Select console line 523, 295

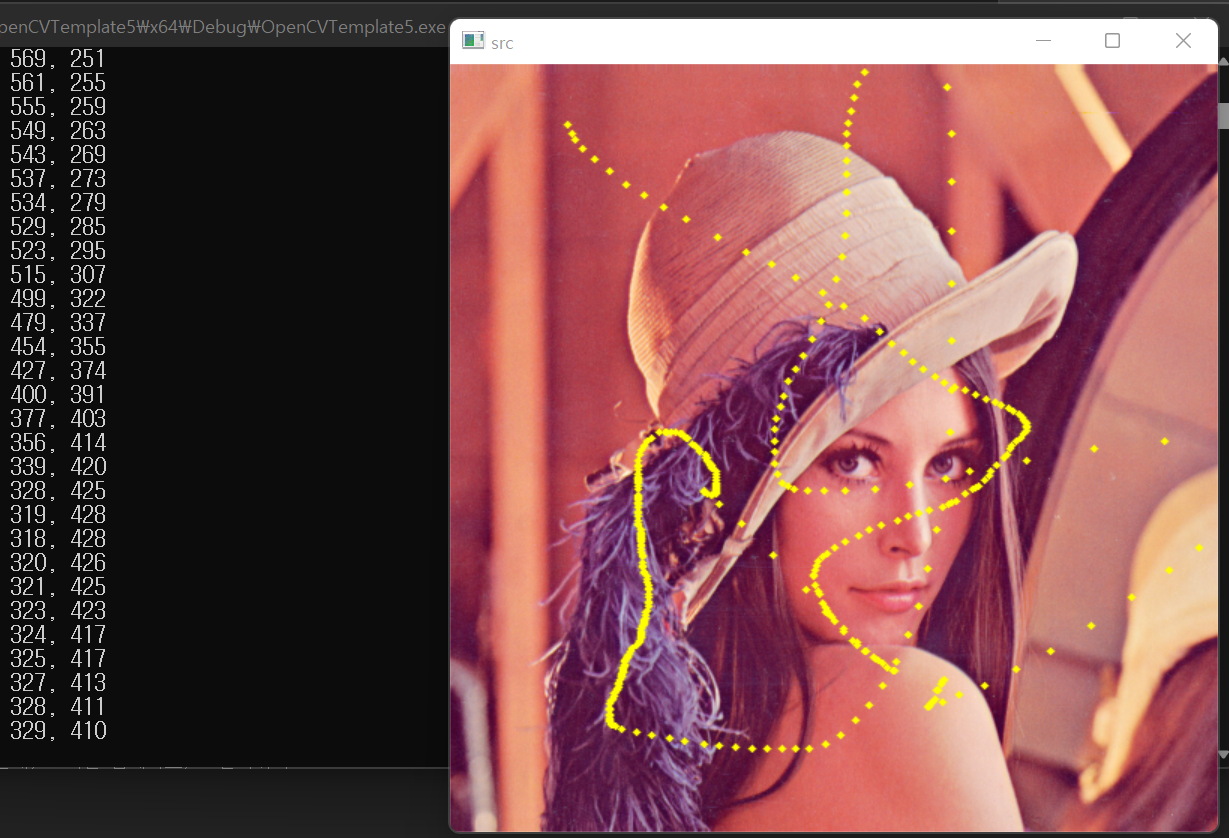(x=57, y=251)
